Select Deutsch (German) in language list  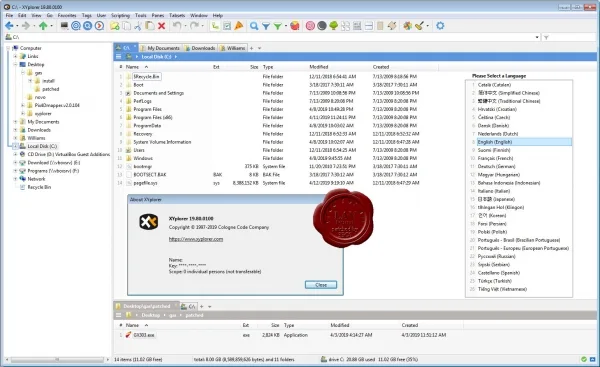click(x=496, y=166)
